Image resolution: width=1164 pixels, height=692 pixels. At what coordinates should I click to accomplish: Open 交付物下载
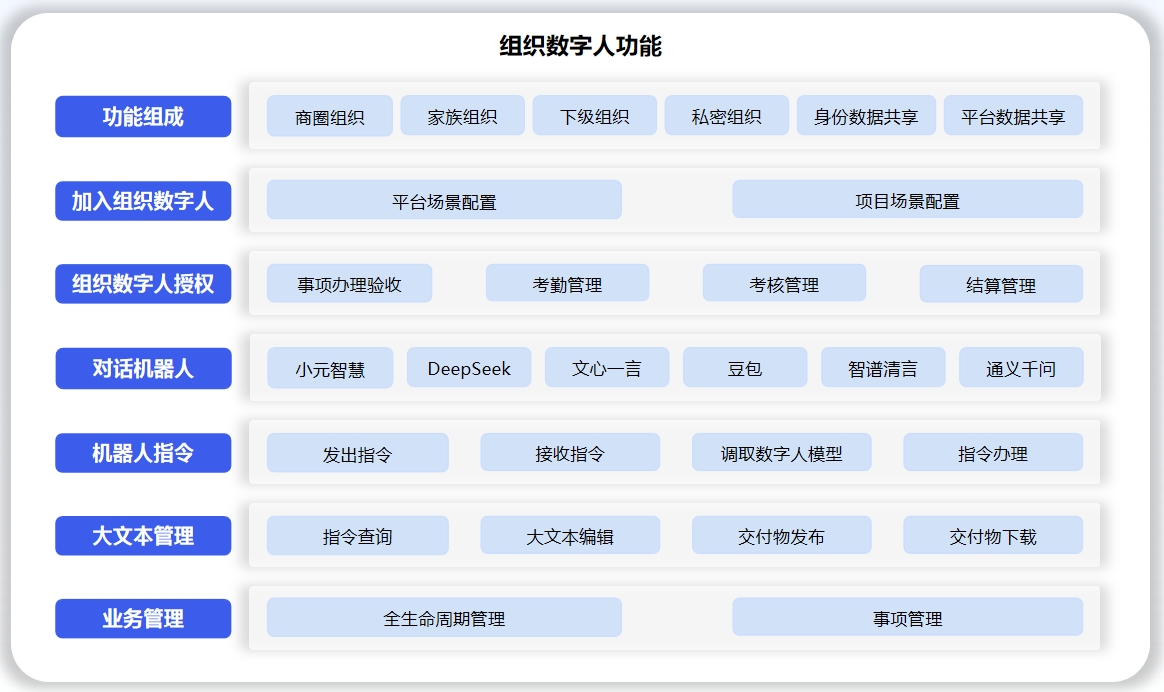(x=993, y=535)
